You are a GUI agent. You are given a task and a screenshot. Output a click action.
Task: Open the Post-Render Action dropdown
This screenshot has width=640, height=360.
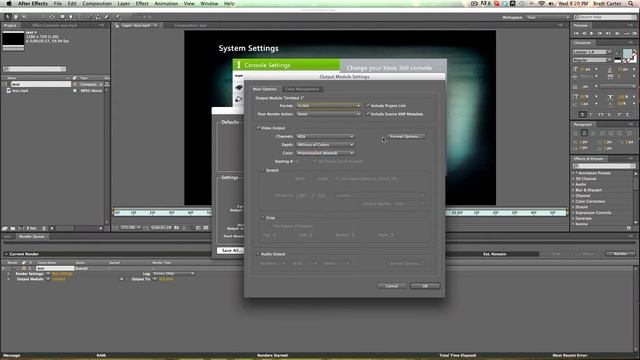click(x=328, y=114)
